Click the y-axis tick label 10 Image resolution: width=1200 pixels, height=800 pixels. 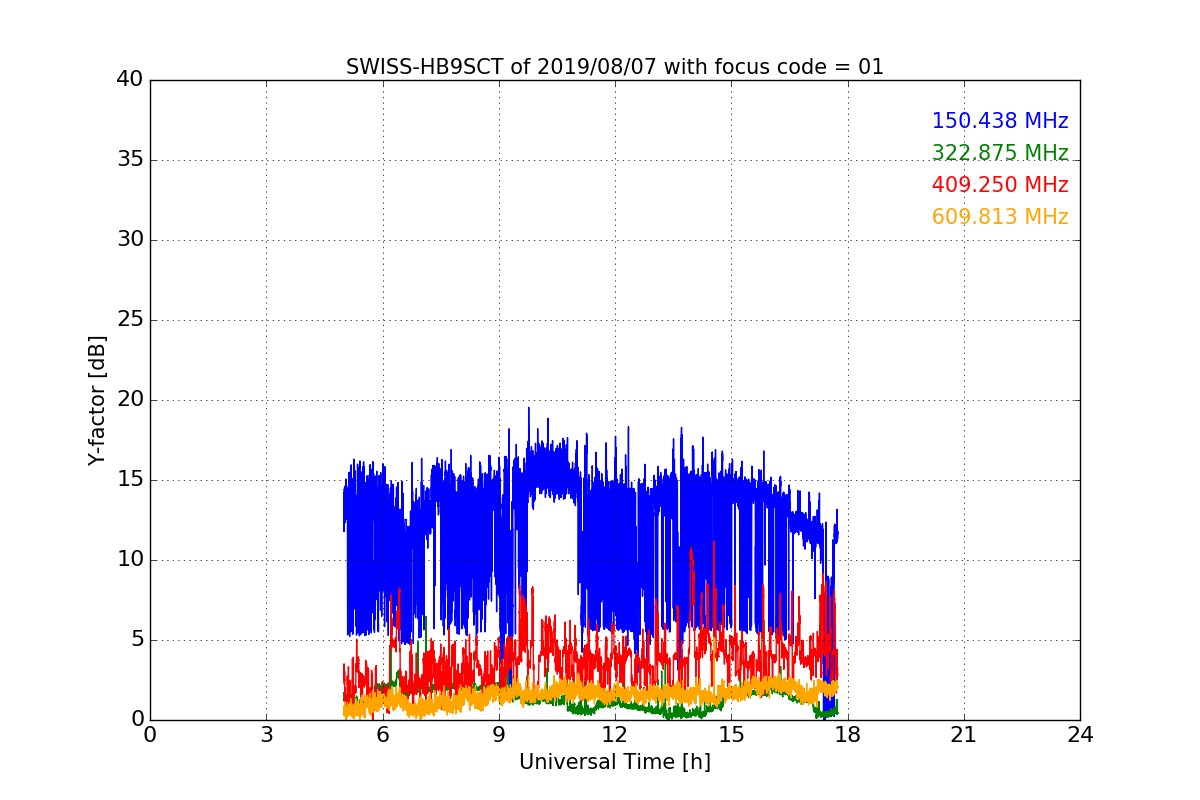130,560
